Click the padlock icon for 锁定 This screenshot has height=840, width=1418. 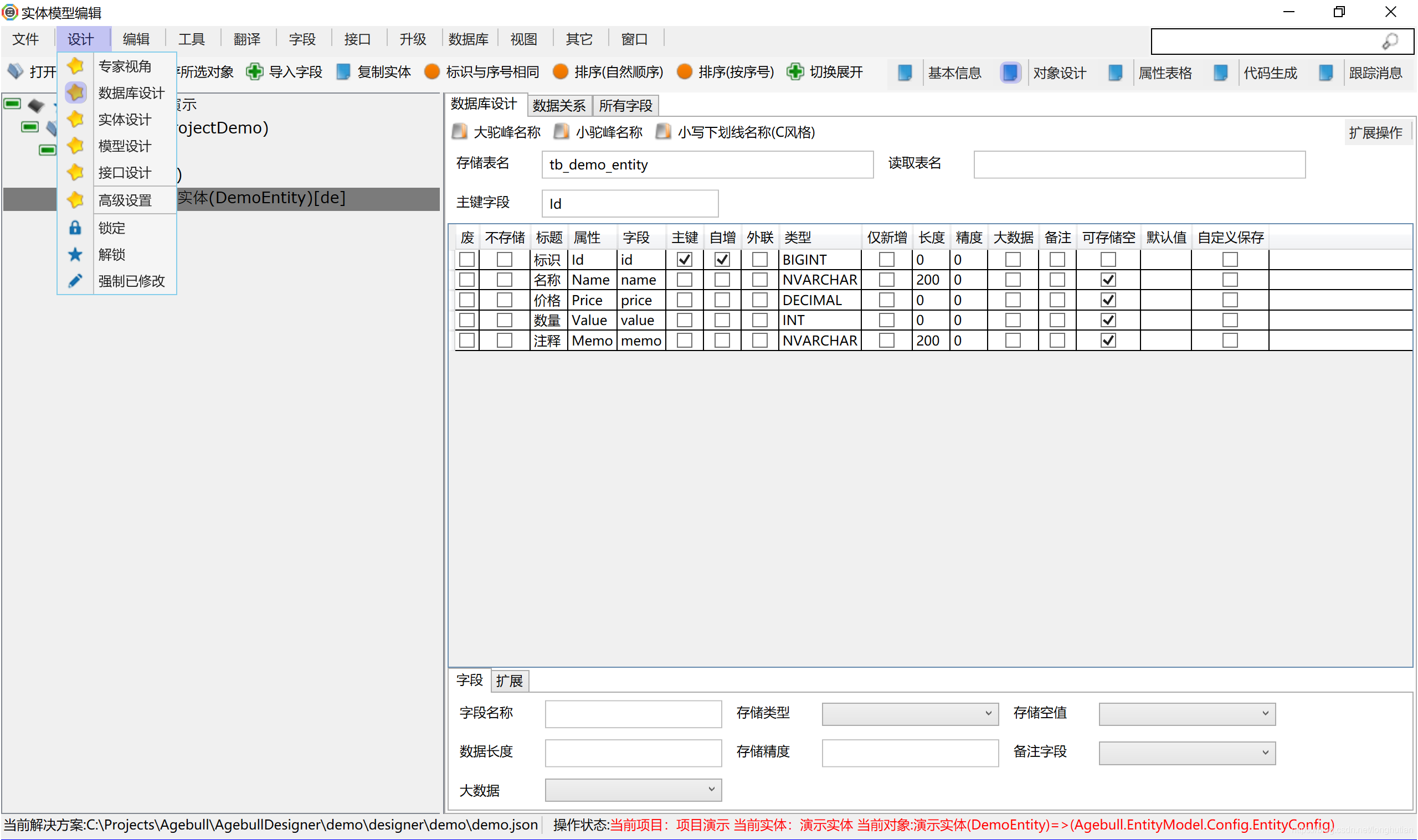tap(75, 228)
